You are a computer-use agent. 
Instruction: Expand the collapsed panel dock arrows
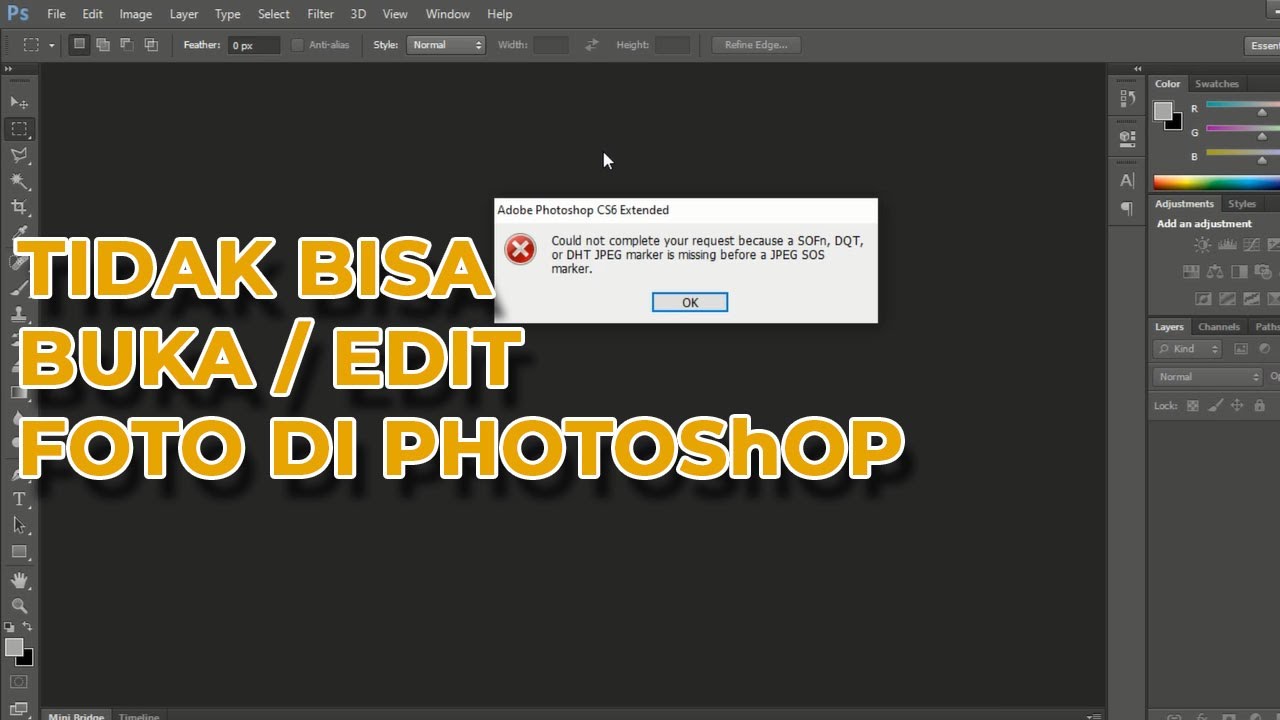tap(1136, 69)
